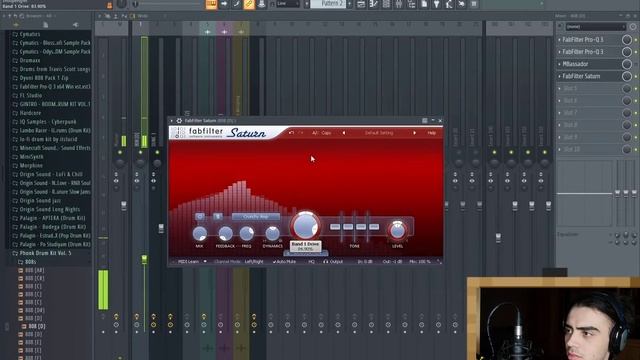
Task: Select second FabFilter Pro-Q 3 slot
Action: click(588, 52)
